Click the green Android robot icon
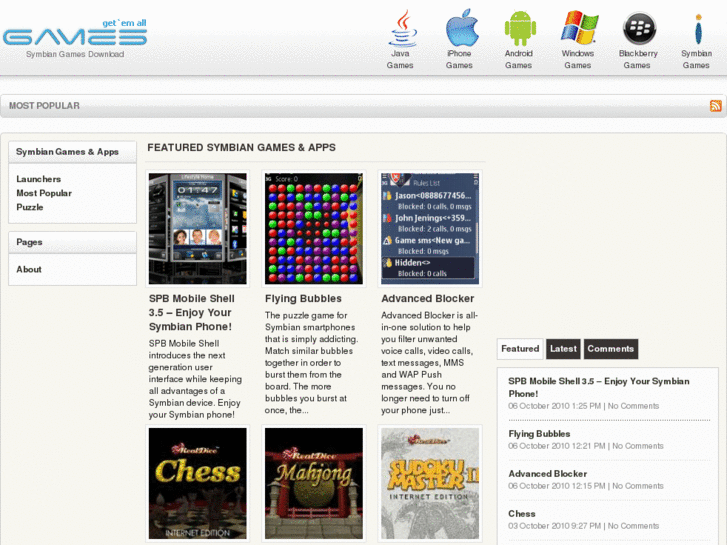The width and height of the screenshot is (727, 545). tap(520, 28)
